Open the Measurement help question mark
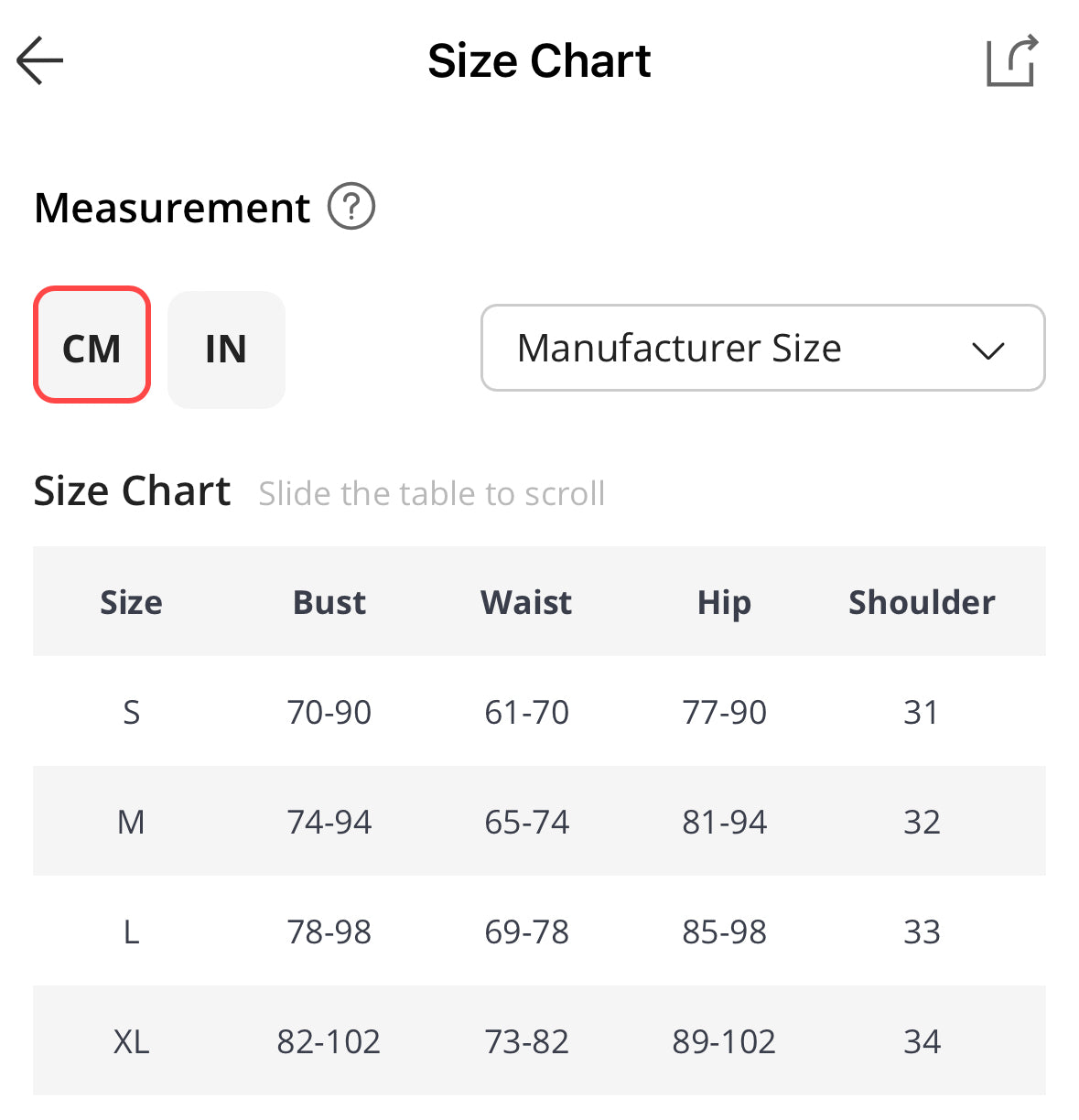 coord(351,207)
